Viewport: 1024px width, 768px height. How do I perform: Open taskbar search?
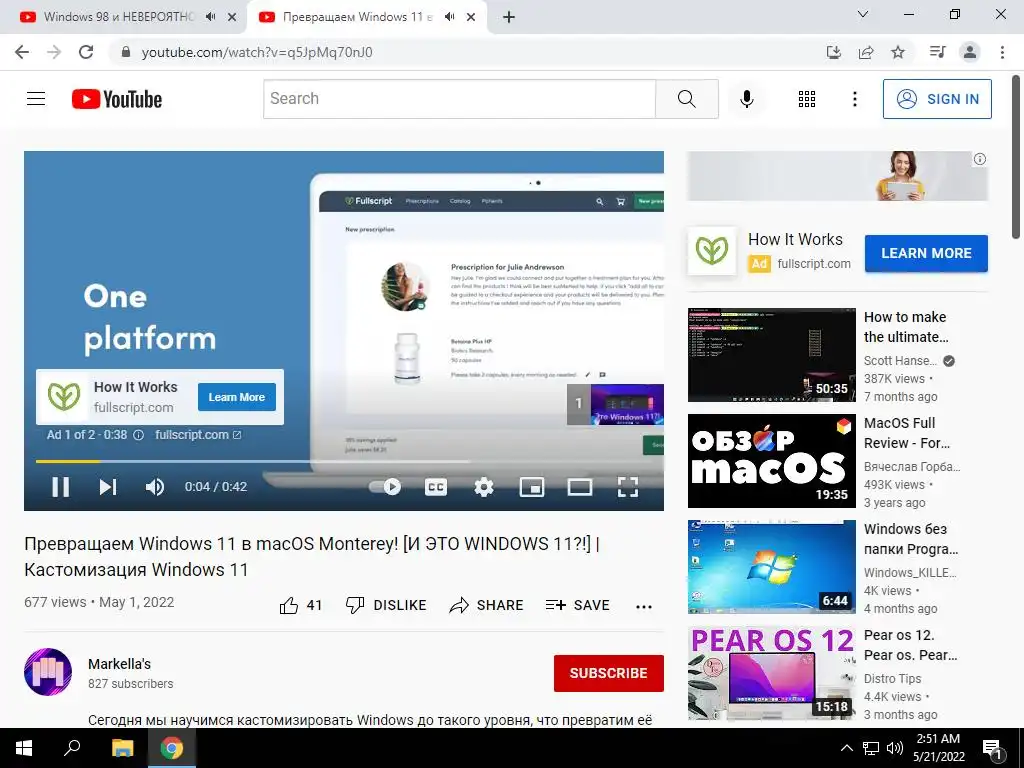click(72, 748)
